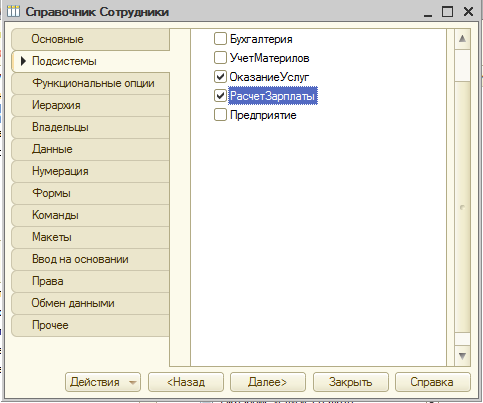Open the Права tab
This screenshot has width=483, height=403.
pos(90,281)
